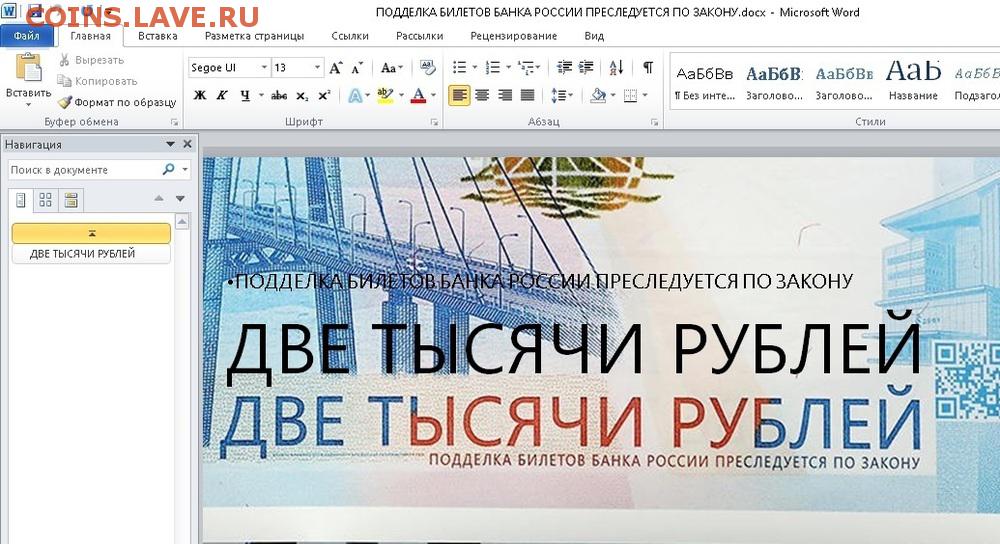Switch to the Ссылки tab

click(x=349, y=36)
